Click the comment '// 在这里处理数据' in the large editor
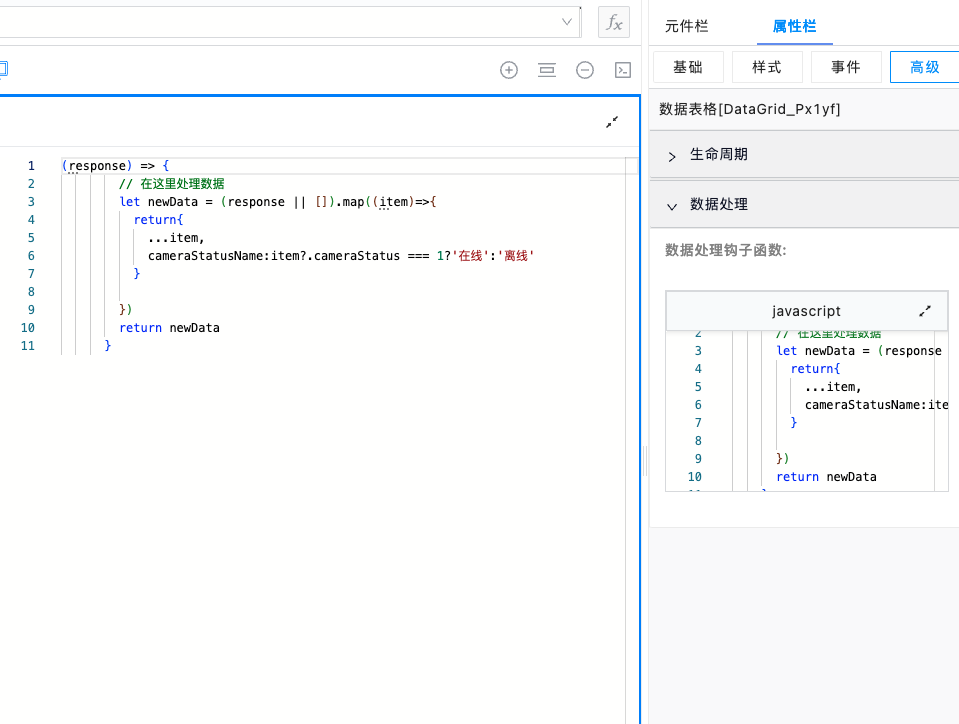 [x=172, y=183]
